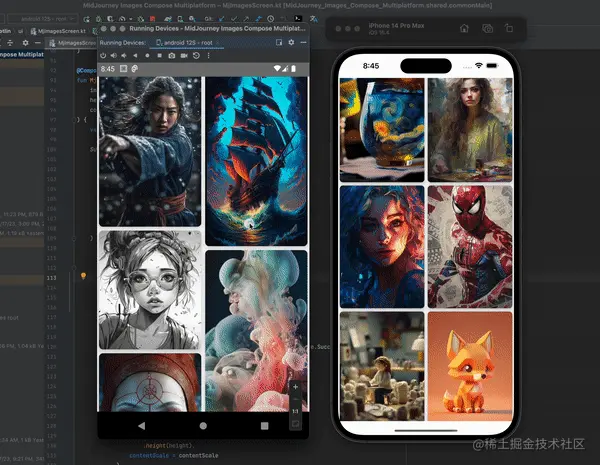The height and width of the screenshot is (465, 600).
Task: Open the terminal icon in IDE toolbar
Action: [x=298, y=18]
